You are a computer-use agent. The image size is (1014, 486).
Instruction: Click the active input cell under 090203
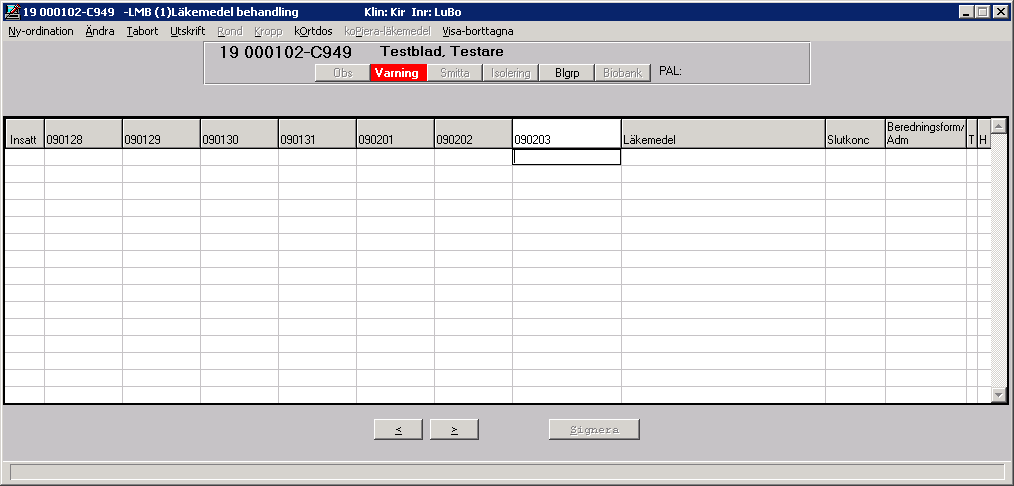tap(566, 157)
